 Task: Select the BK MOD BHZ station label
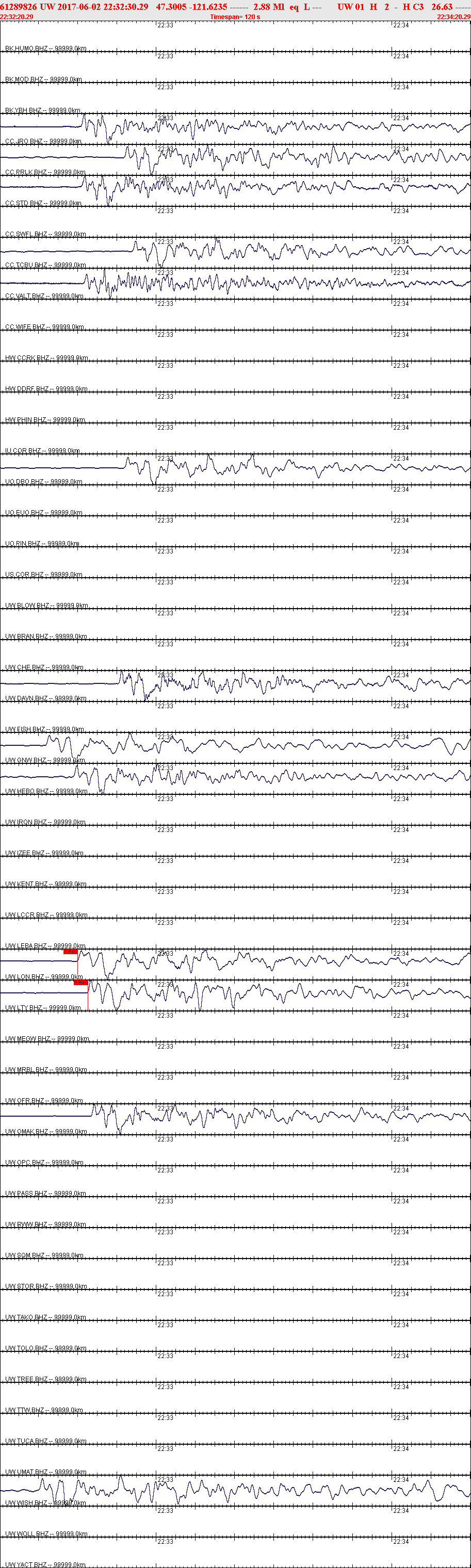pyautogui.click(x=43, y=79)
